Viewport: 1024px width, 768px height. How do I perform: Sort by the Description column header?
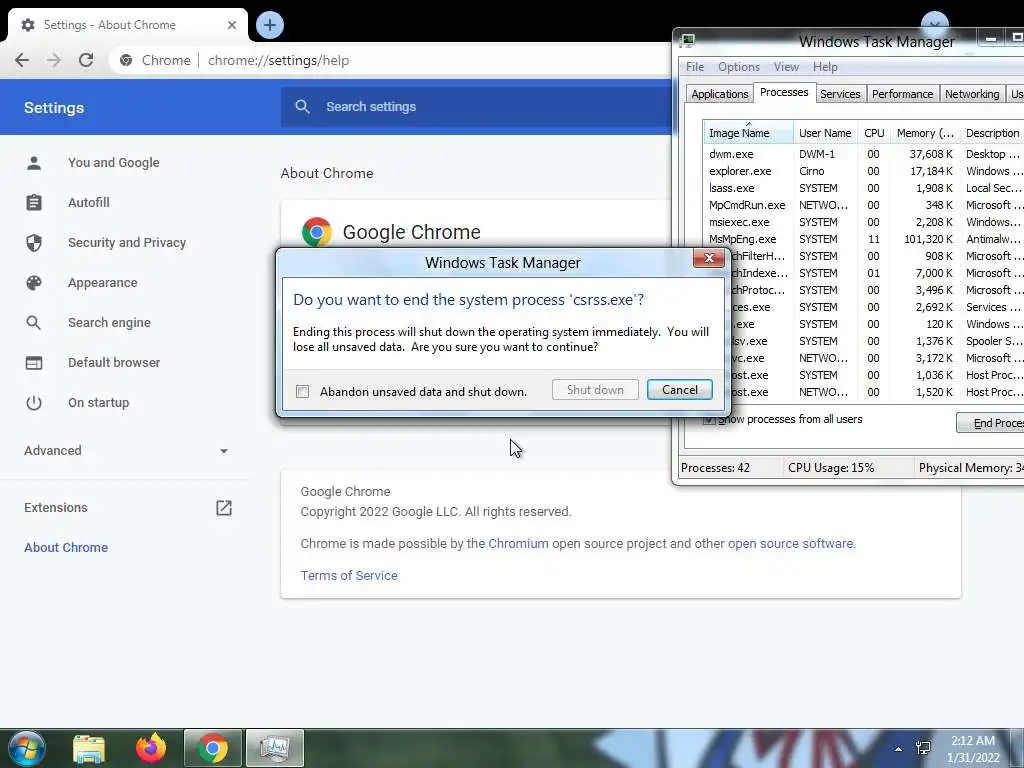[x=992, y=133]
